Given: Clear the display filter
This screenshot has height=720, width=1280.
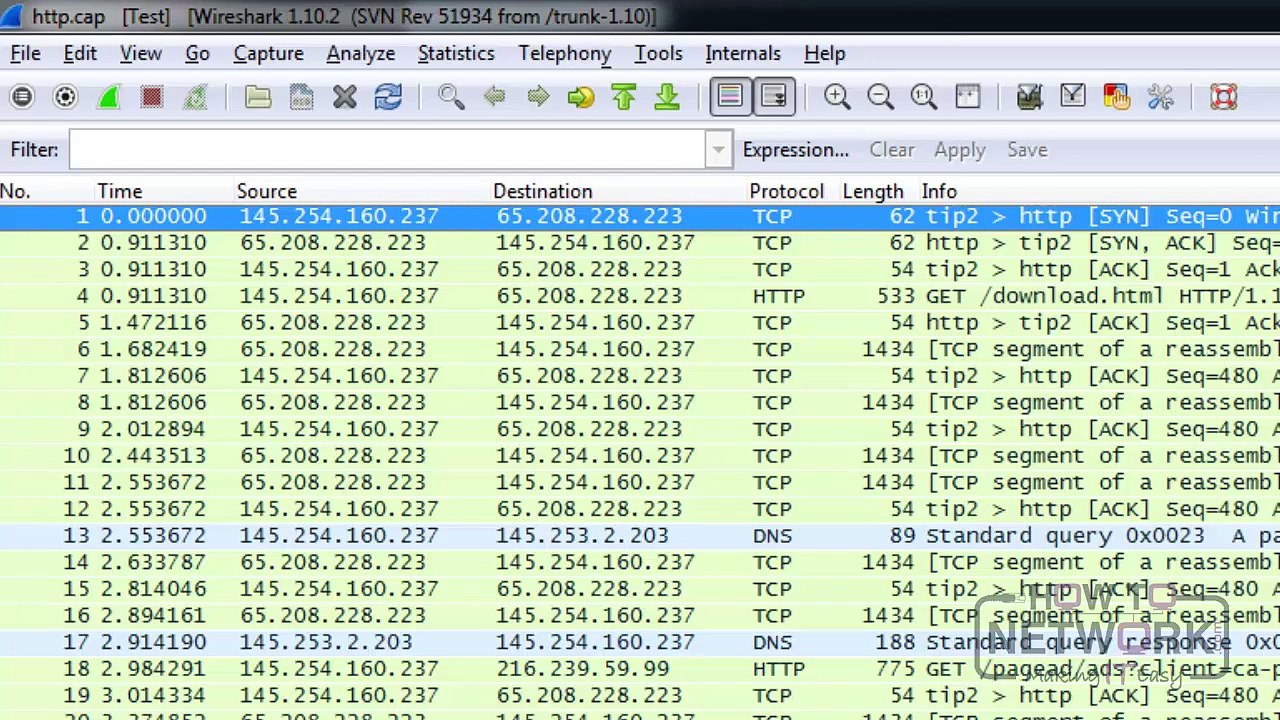Looking at the screenshot, I should [892, 150].
